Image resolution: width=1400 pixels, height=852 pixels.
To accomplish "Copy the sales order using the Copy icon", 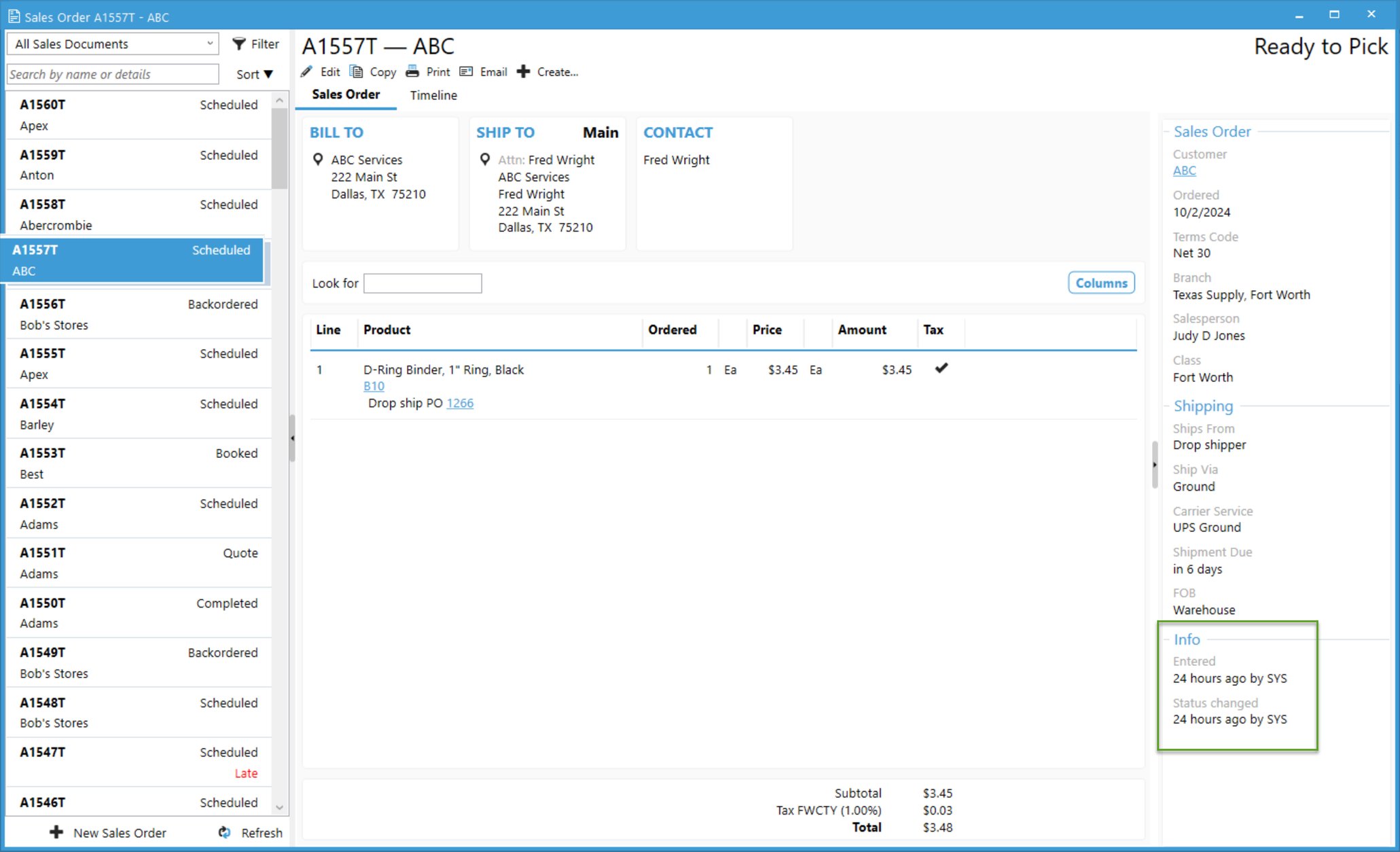I will click(356, 71).
